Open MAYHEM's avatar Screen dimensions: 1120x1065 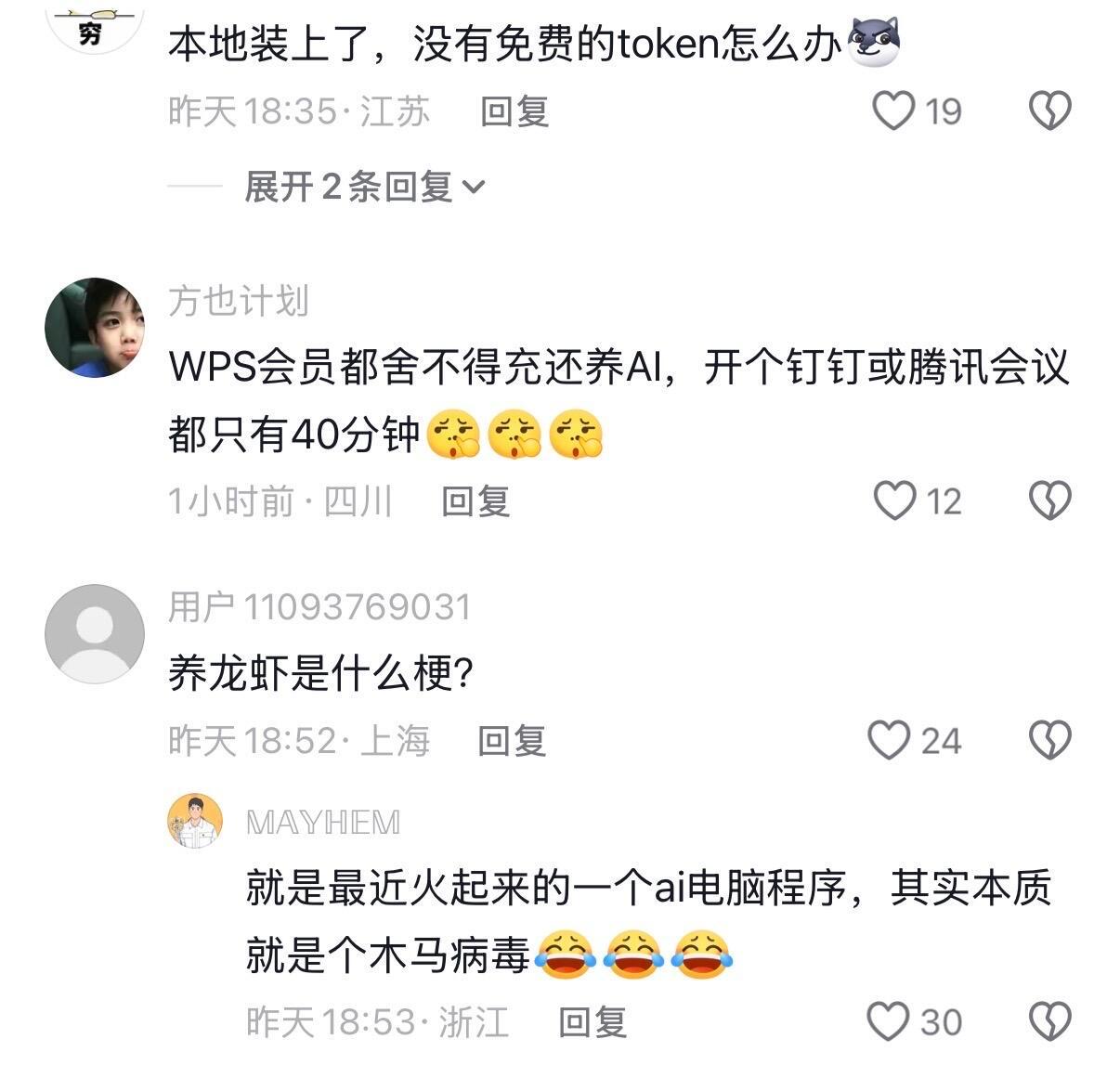click(195, 821)
